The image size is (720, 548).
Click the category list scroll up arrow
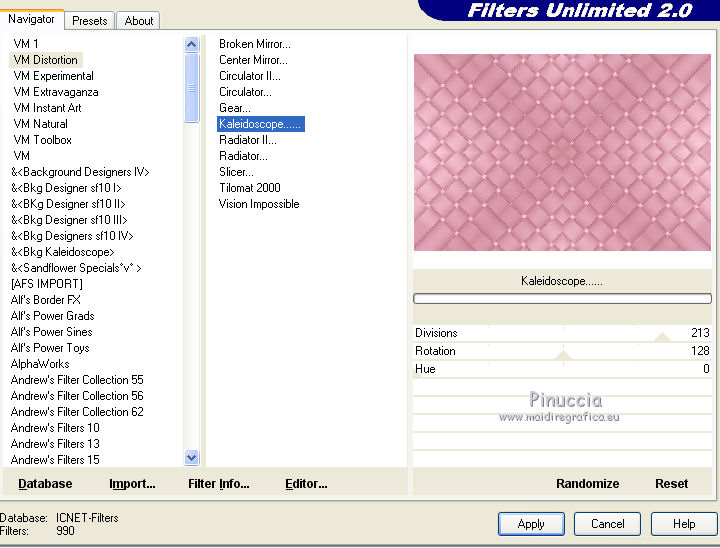point(191,45)
